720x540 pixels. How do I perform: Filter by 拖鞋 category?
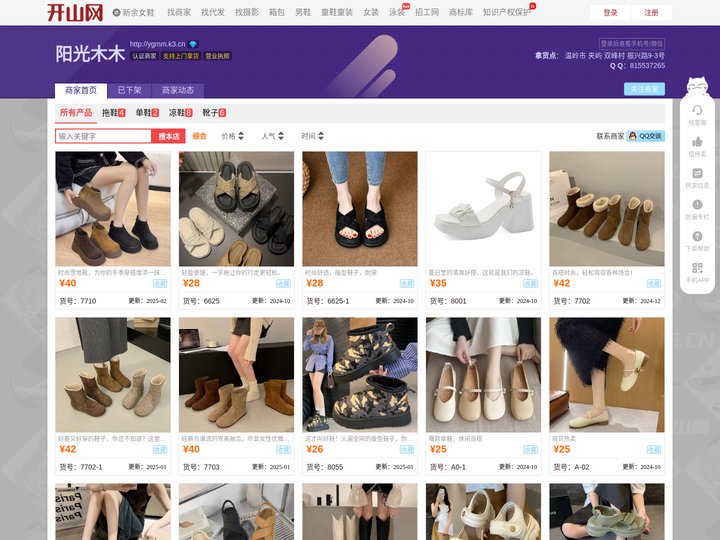[x=113, y=112]
